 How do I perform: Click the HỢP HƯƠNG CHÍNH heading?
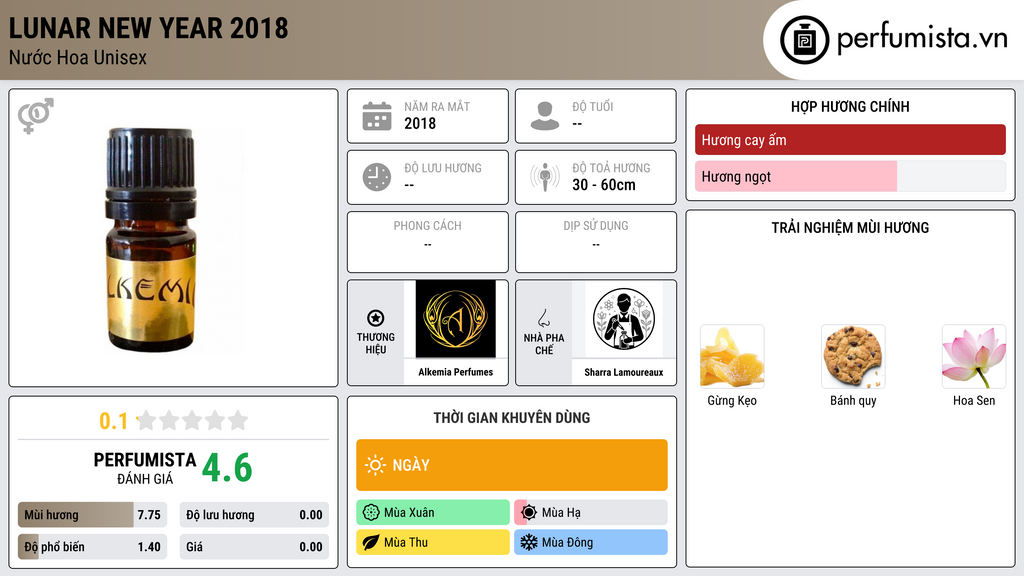(x=850, y=106)
